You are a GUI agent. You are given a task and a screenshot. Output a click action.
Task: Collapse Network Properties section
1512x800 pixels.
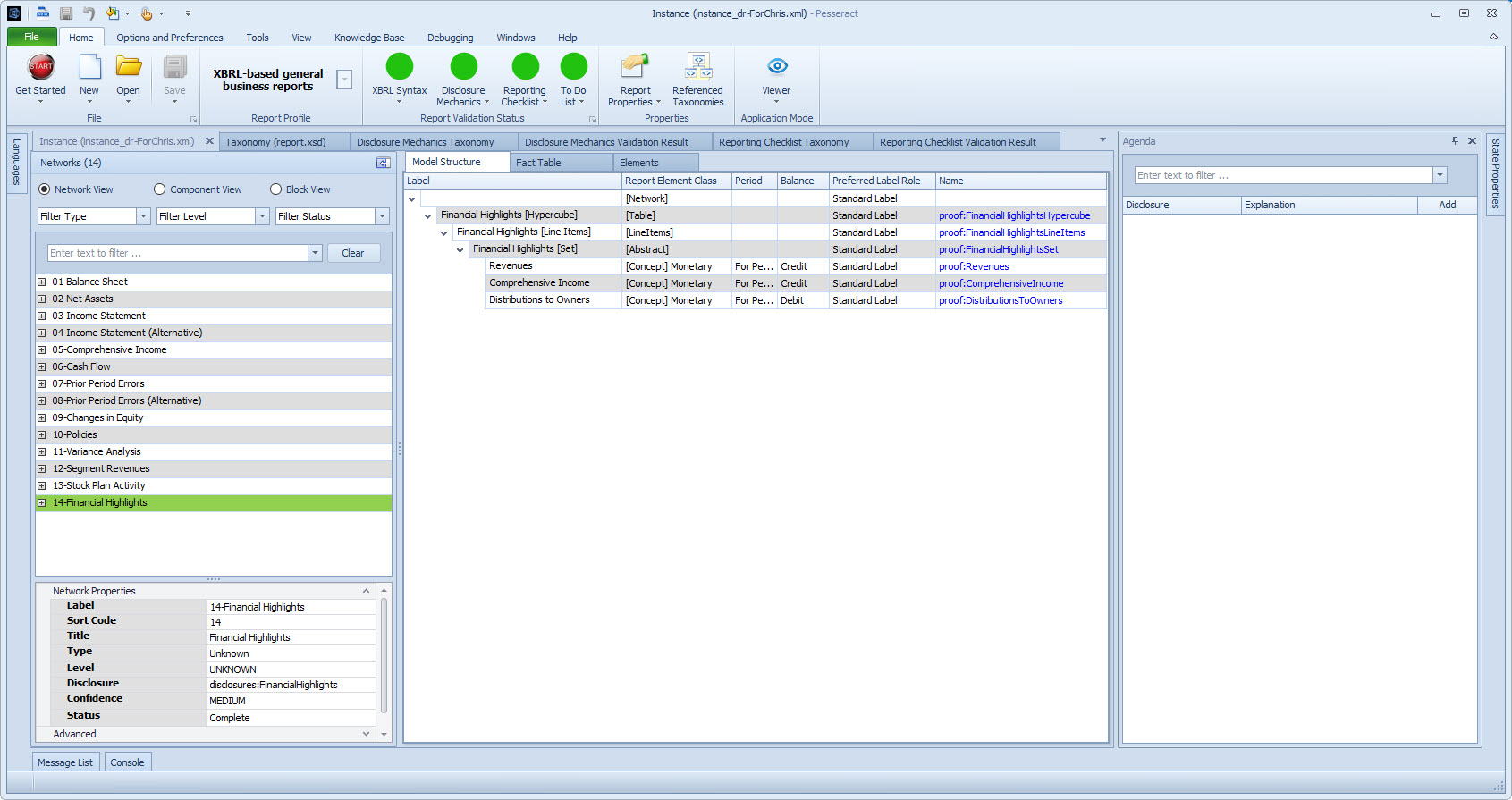point(366,591)
